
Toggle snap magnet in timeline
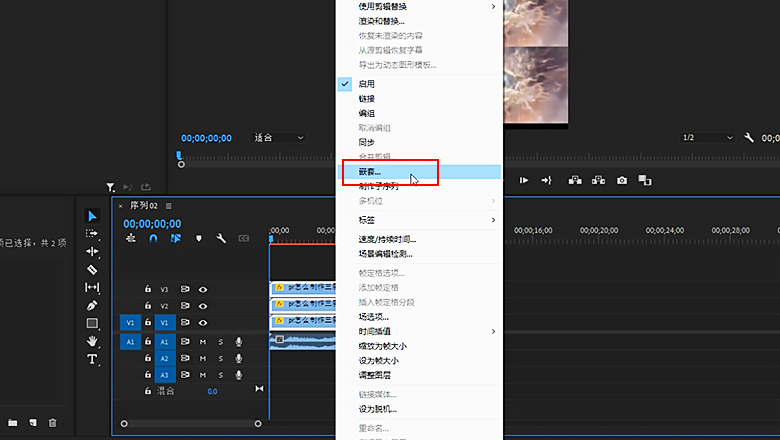(x=153, y=239)
